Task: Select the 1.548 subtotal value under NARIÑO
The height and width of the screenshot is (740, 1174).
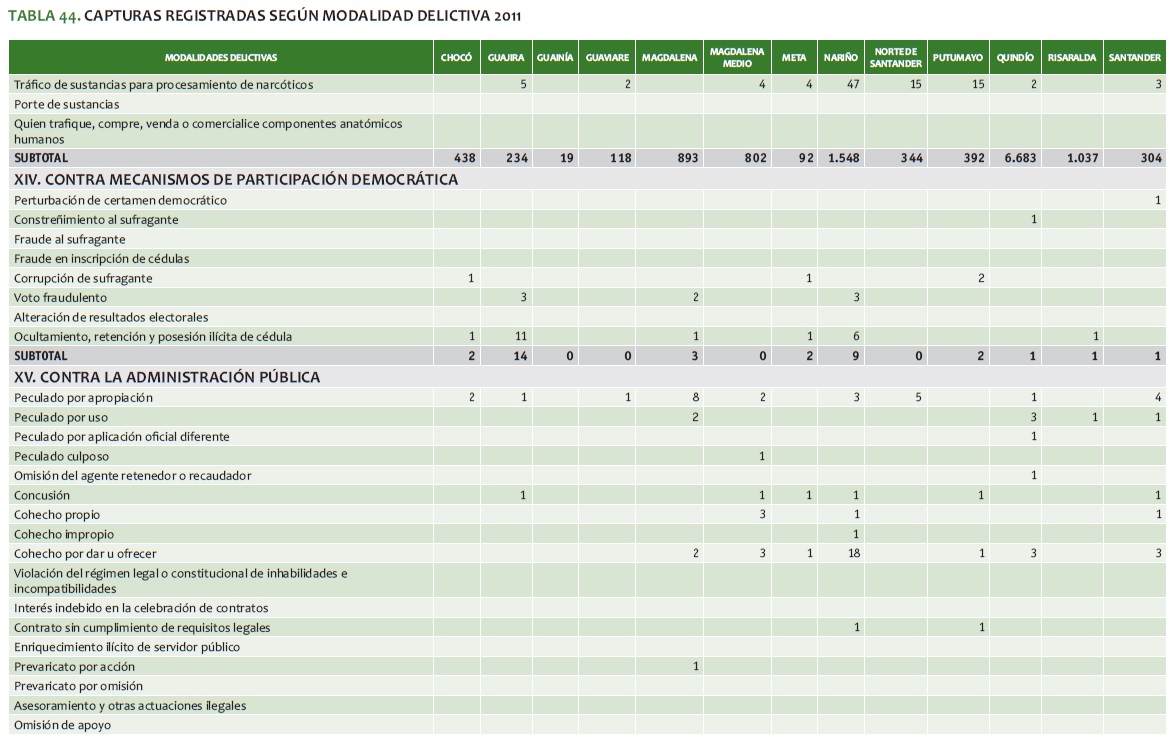Action: click(x=842, y=158)
